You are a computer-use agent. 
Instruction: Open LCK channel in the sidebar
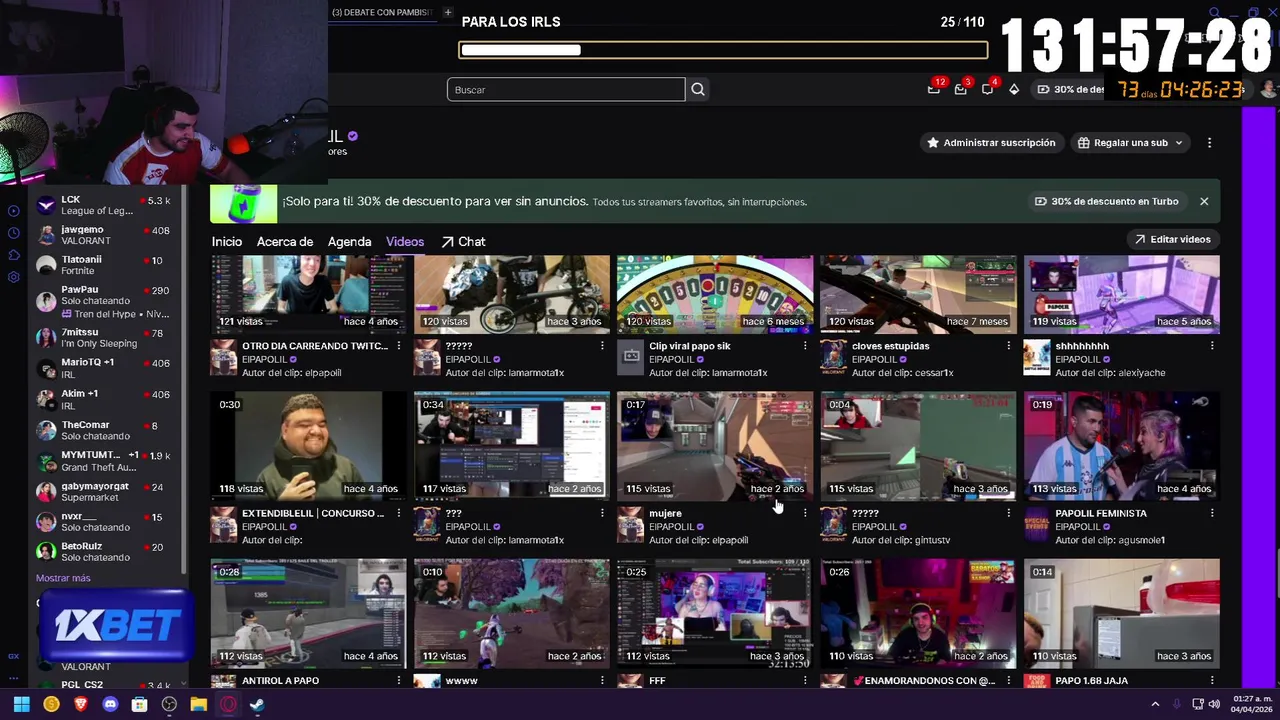[104, 205]
